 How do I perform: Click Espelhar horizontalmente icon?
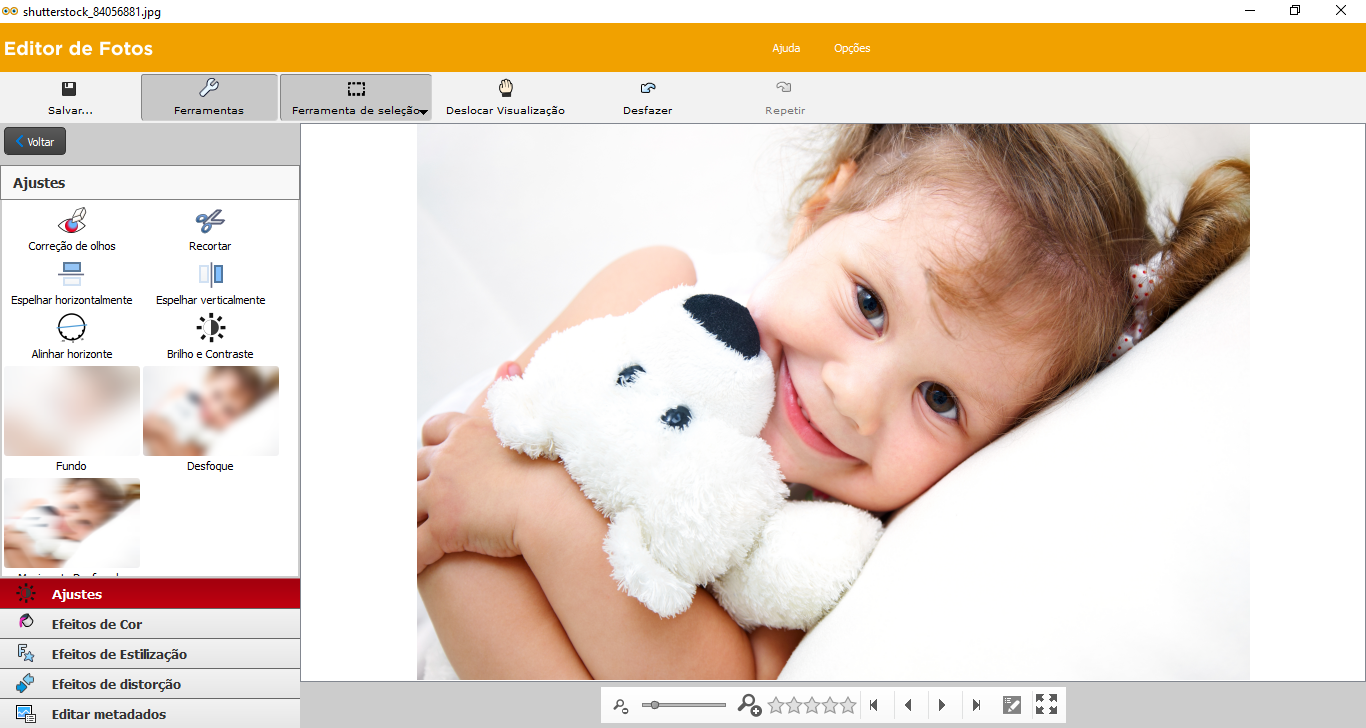point(72,275)
